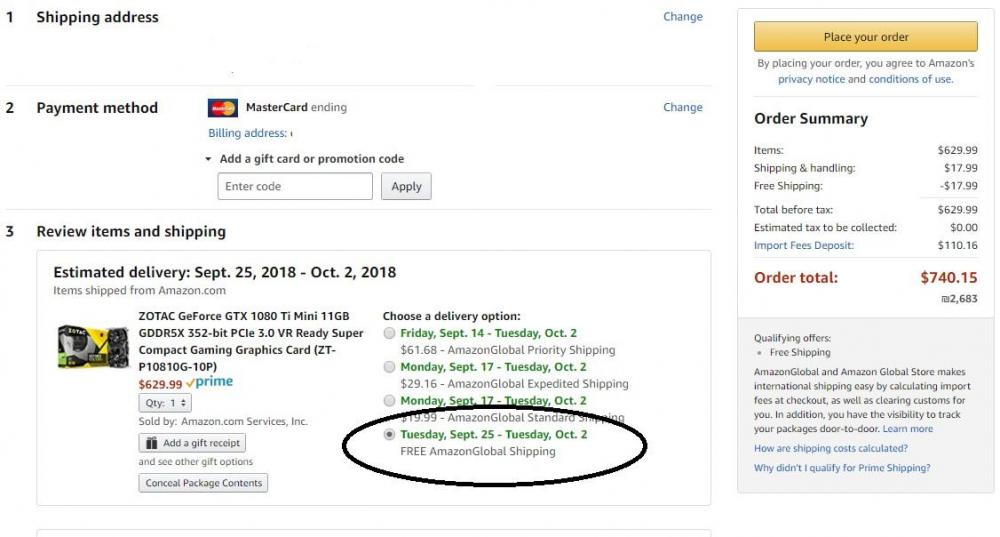Click the Enter code input field

click(294, 186)
